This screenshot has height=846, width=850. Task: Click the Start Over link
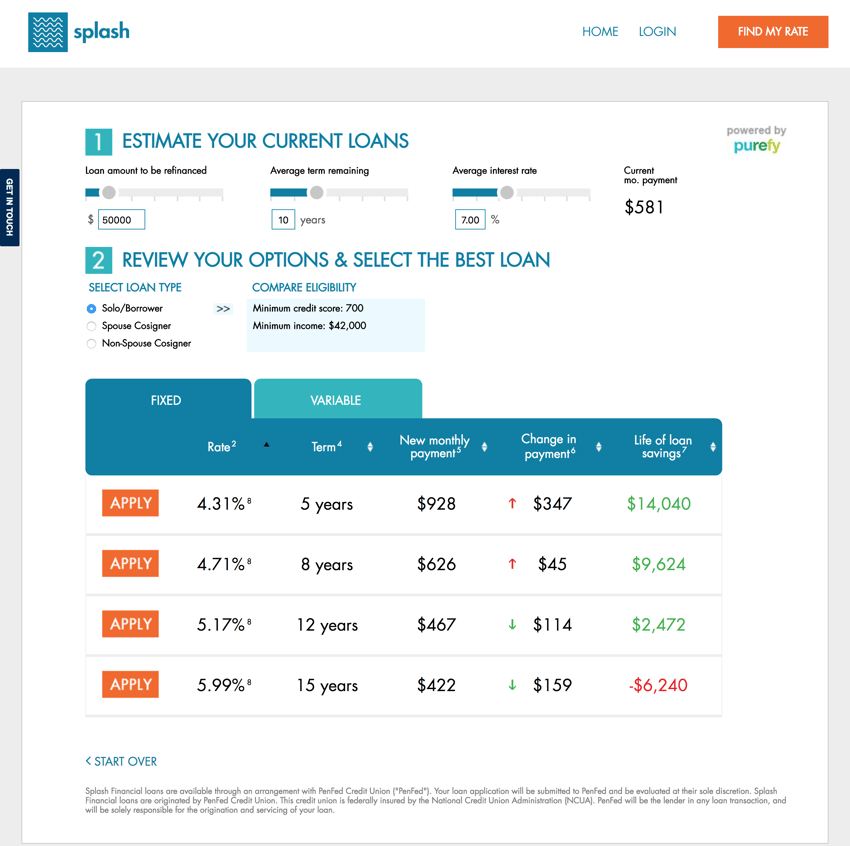121,762
